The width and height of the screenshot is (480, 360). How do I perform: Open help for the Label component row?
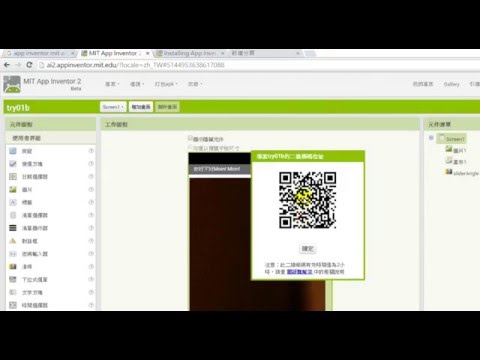[x=91, y=202]
